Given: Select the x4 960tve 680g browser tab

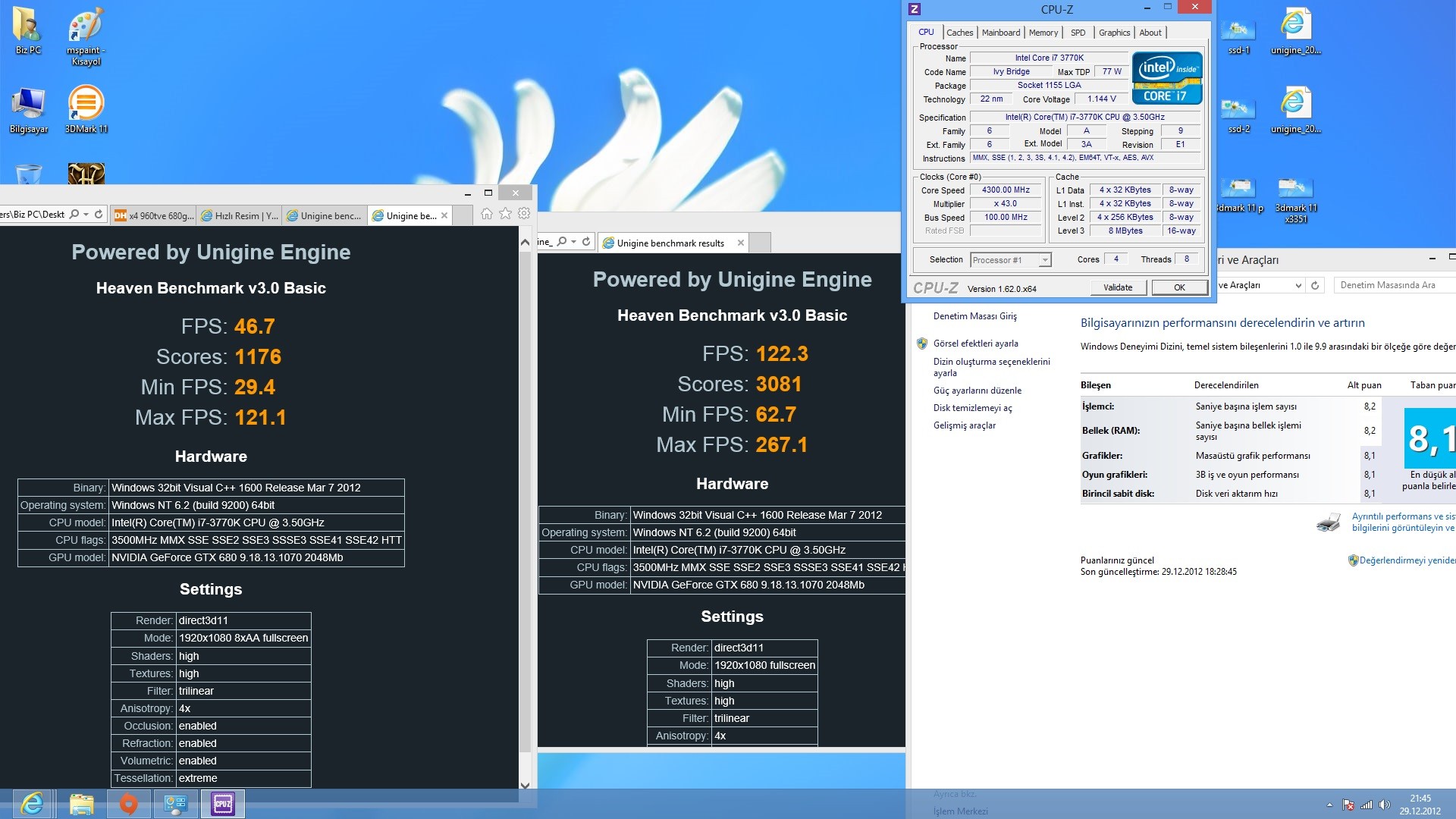Looking at the screenshot, I should (154, 215).
